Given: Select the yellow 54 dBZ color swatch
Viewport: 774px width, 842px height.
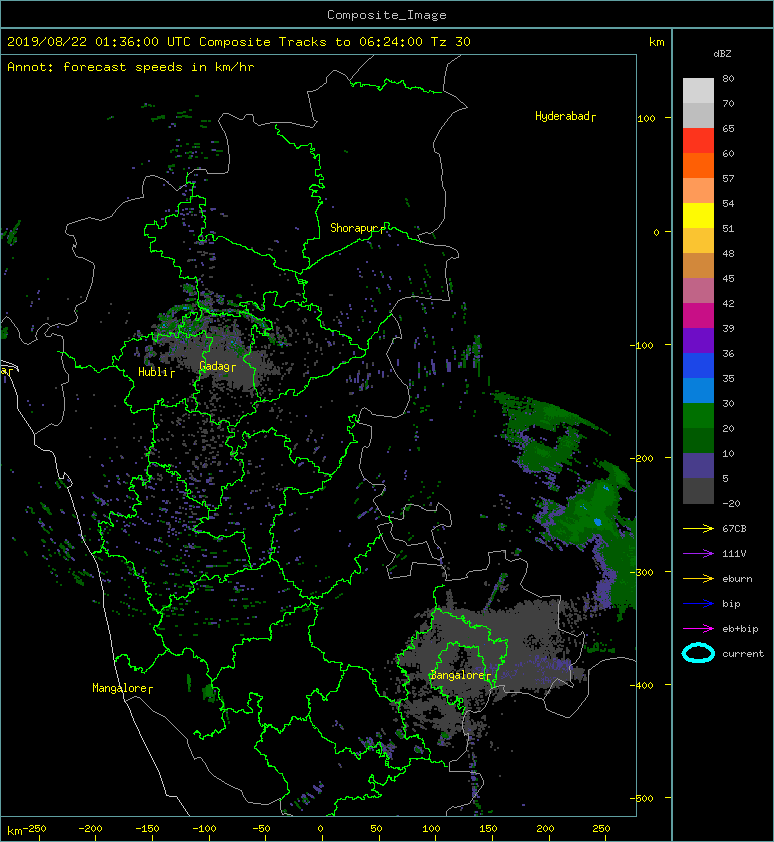Looking at the screenshot, I should tap(698, 215).
